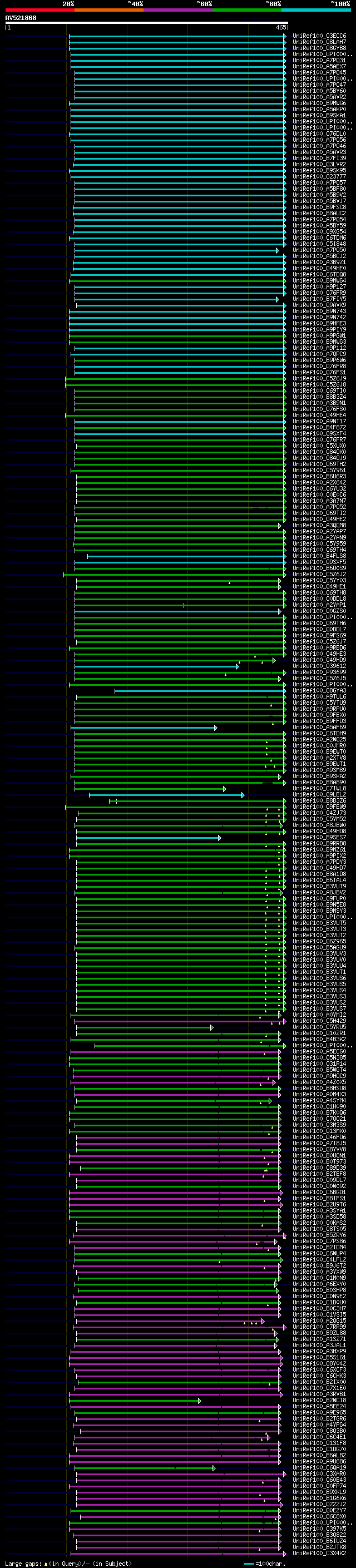Open the UniRef100_Q39612 entry
The width and height of the screenshot is (356, 1568).
click(319, 666)
